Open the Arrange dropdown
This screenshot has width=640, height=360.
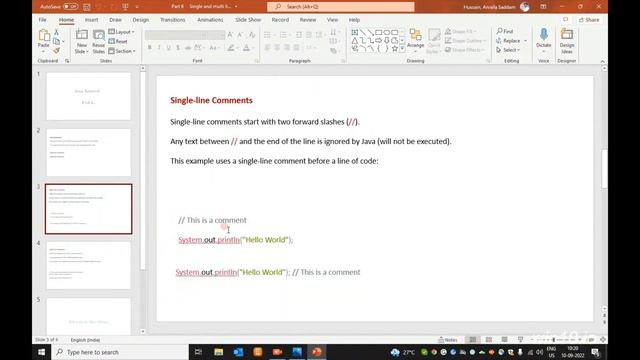click(x=416, y=41)
